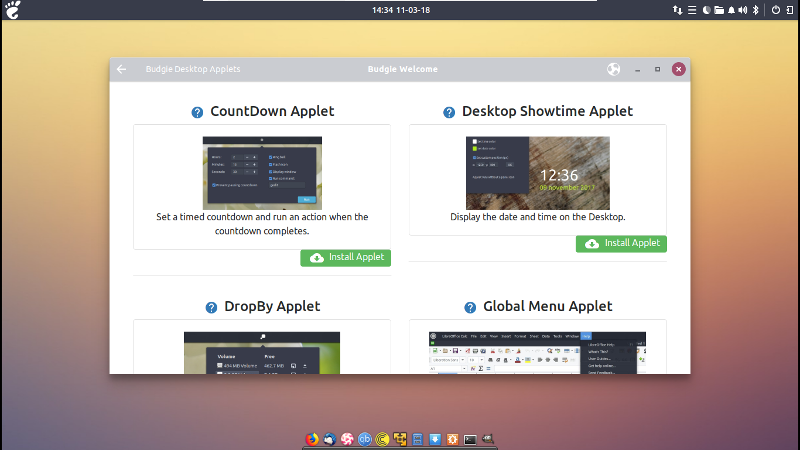Screen dimensions: 800x450
Task: Launch orange gear settings app in dock
Action: point(453,439)
